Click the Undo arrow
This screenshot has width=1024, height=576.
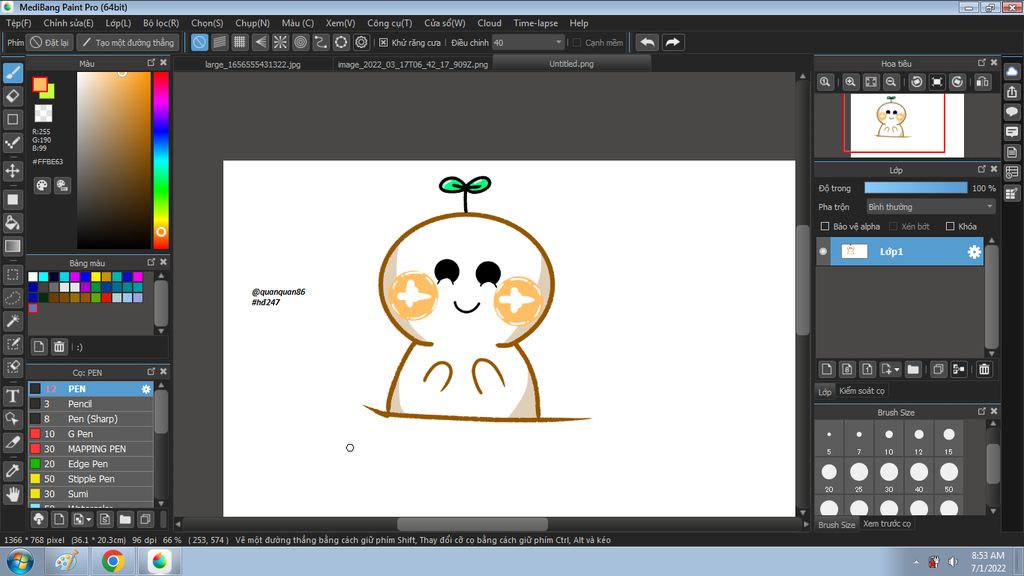[647, 42]
